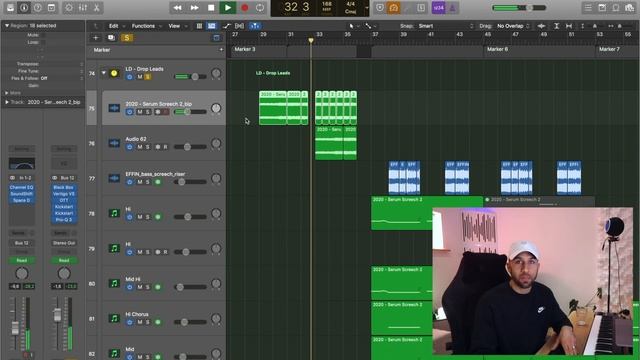
Task: Click the pan knob on Audio 62 track
Action: [216, 144]
